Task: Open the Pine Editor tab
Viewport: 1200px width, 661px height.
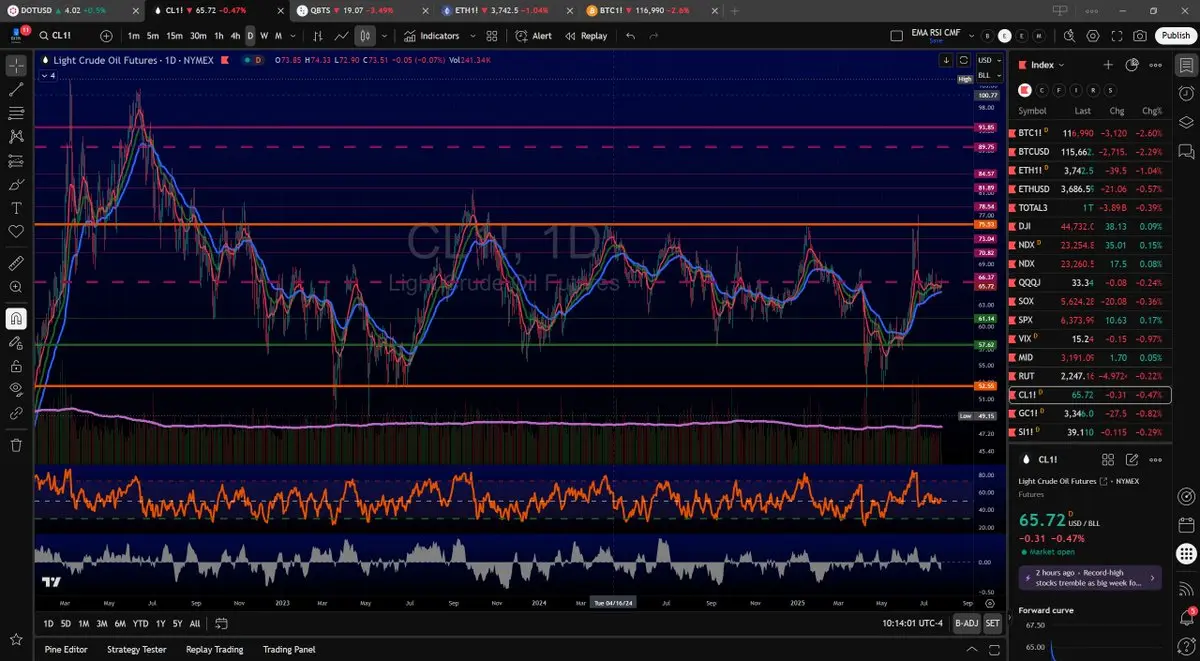Action: click(66, 649)
